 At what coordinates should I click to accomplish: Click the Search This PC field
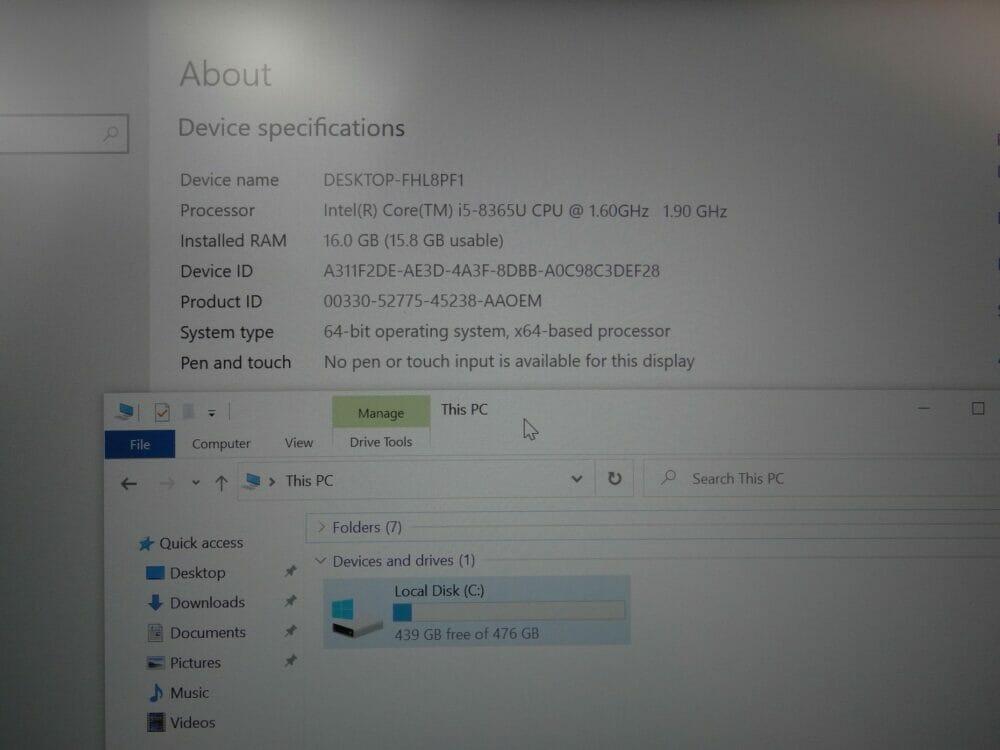coord(821,478)
